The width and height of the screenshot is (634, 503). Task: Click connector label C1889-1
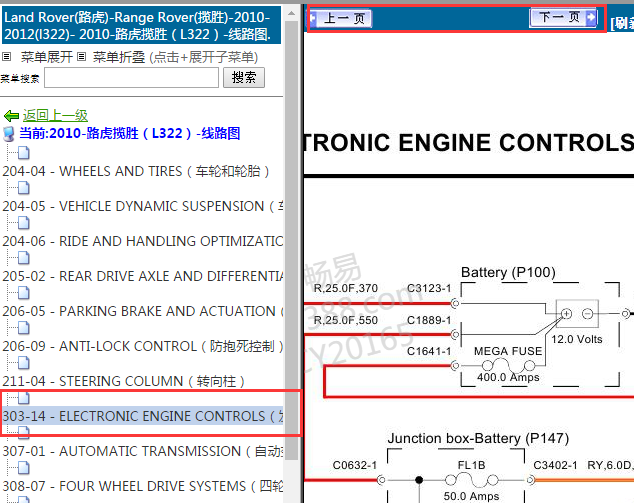pyautogui.click(x=429, y=320)
